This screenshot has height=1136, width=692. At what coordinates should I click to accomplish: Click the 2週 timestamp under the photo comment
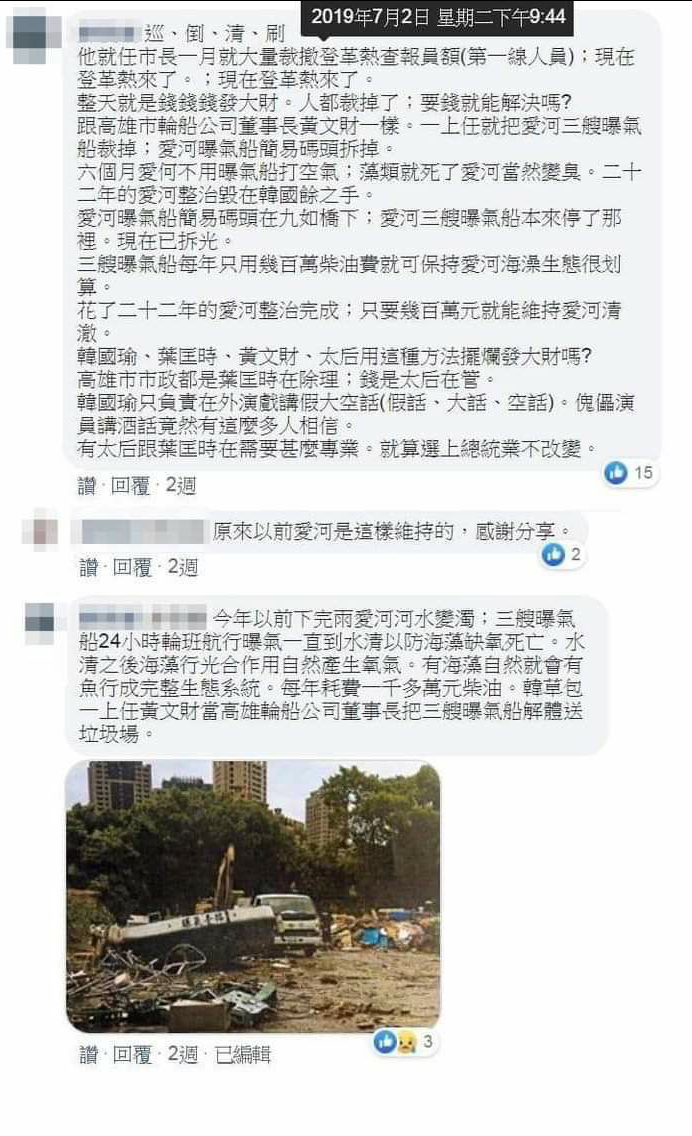click(183, 1055)
